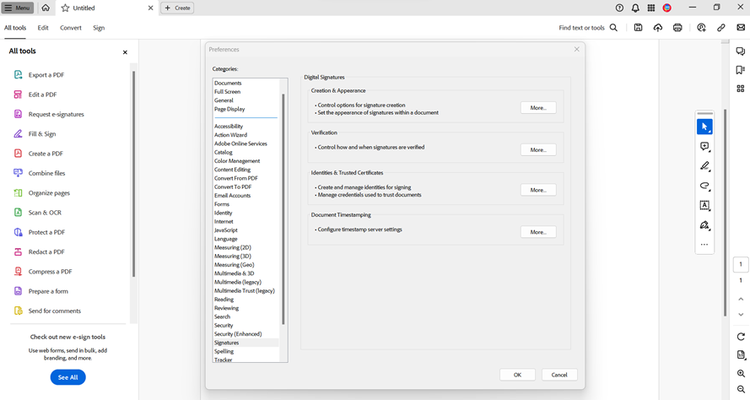Click the See All e-sign tools button
Screen dimensions: 750x400
pos(68,377)
